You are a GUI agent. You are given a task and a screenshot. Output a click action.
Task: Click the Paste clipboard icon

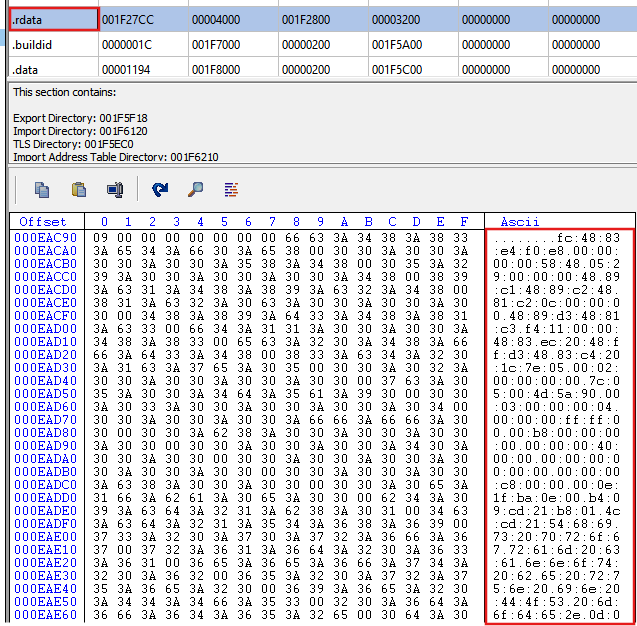78,190
